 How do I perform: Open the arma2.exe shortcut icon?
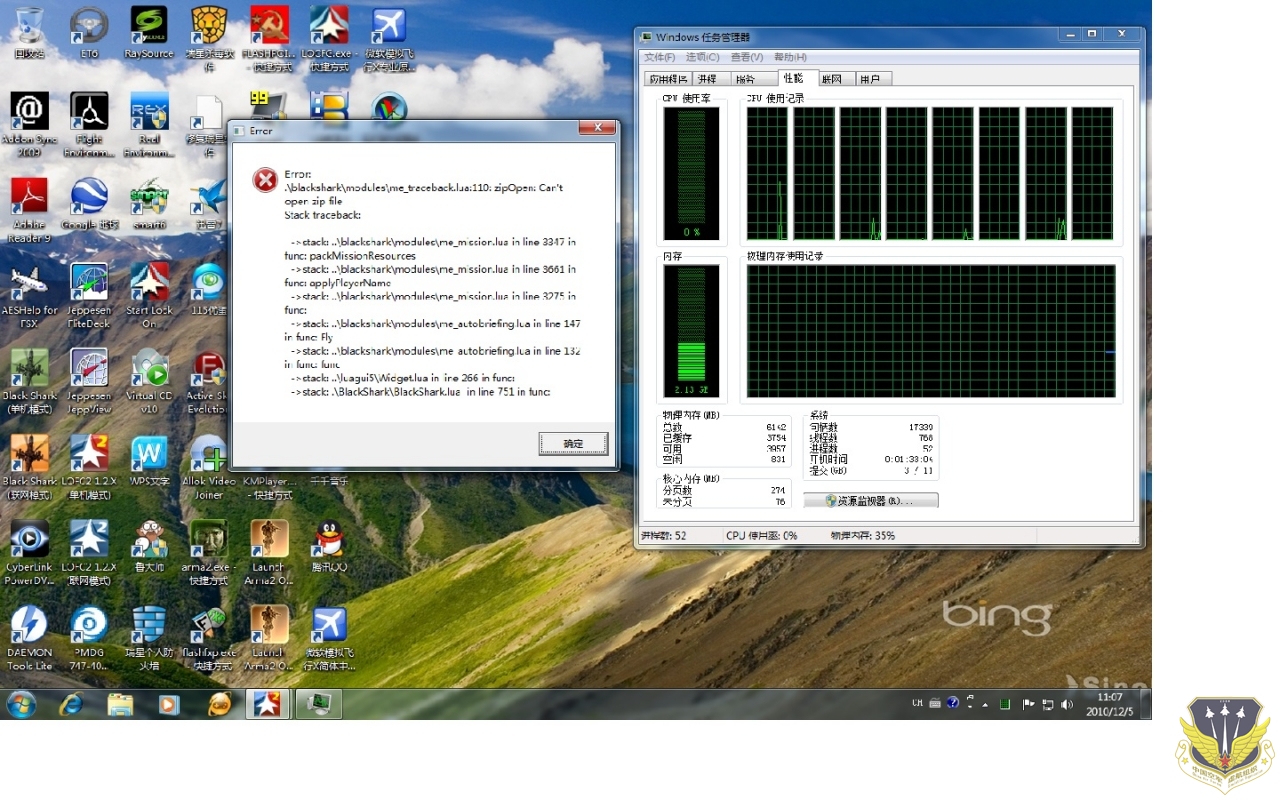(209, 552)
